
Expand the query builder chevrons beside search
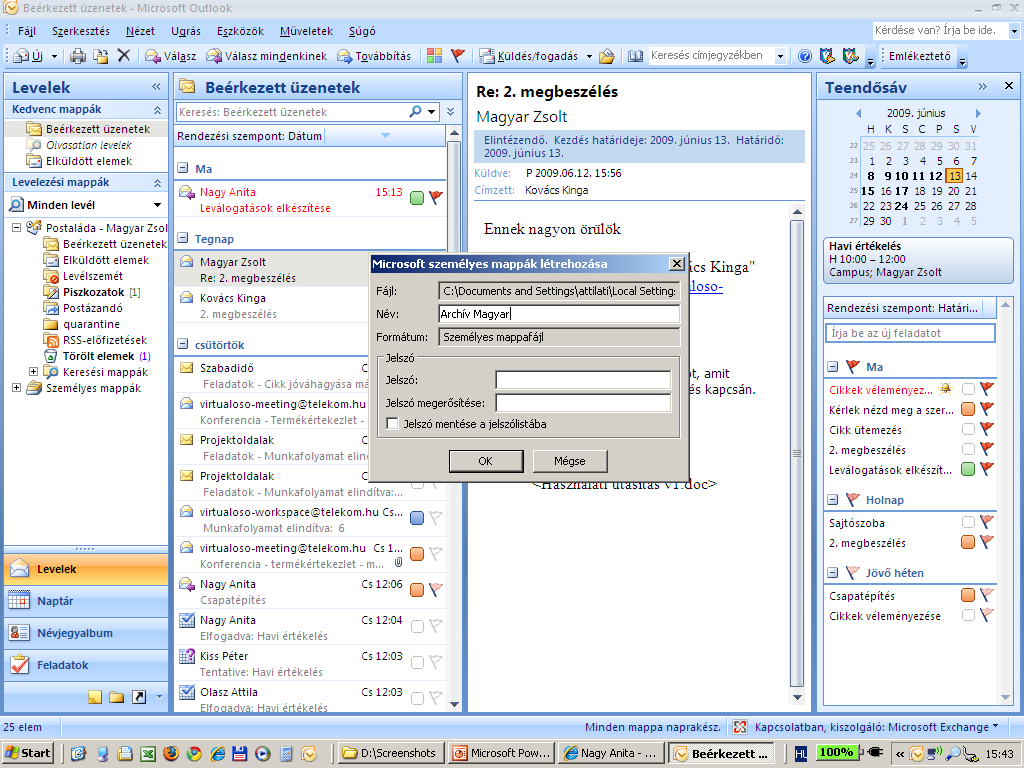[451, 112]
